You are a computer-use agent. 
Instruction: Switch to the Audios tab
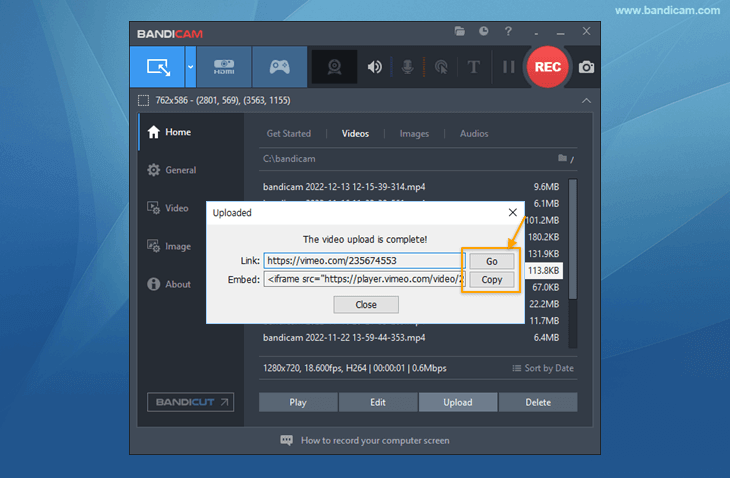pyautogui.click(x=474, y=134)
